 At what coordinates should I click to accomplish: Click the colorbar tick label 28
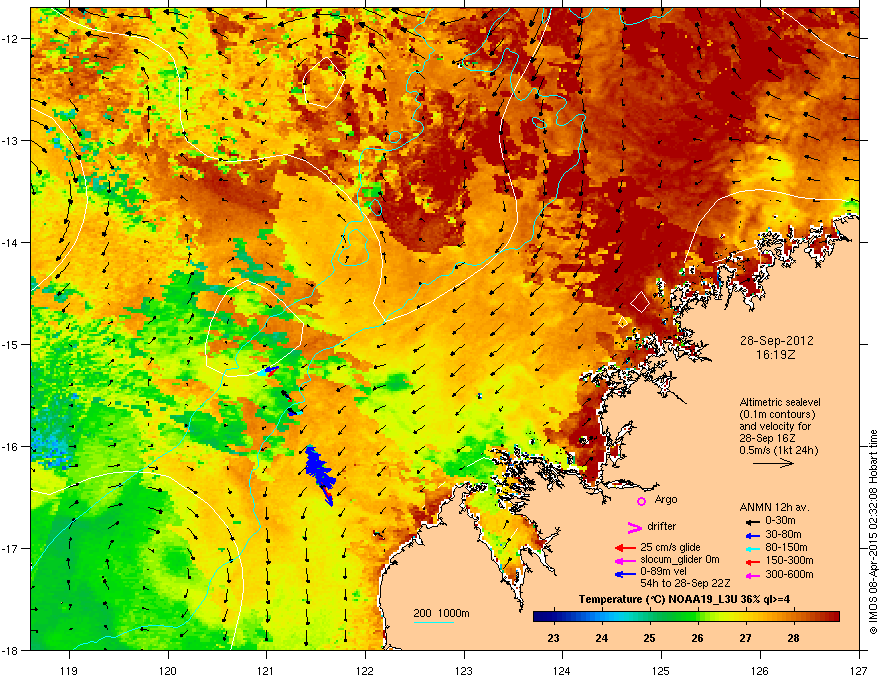(x=793, y=638)
